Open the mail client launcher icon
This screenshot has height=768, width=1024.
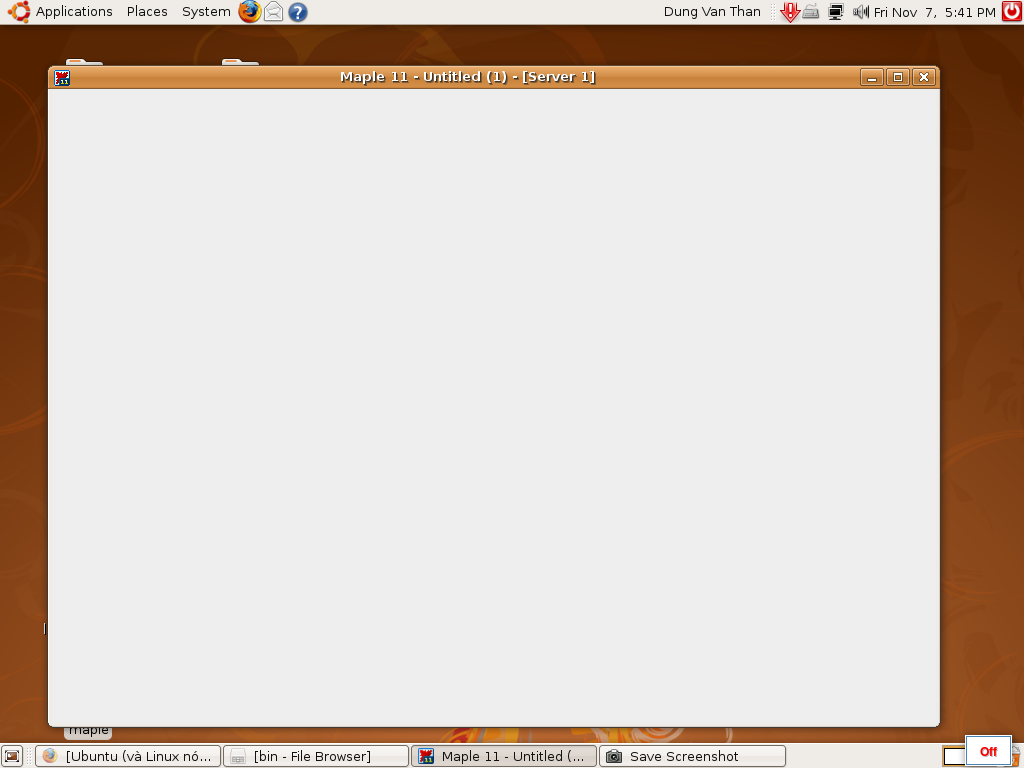pyautogui.click(x=274, y=12)
